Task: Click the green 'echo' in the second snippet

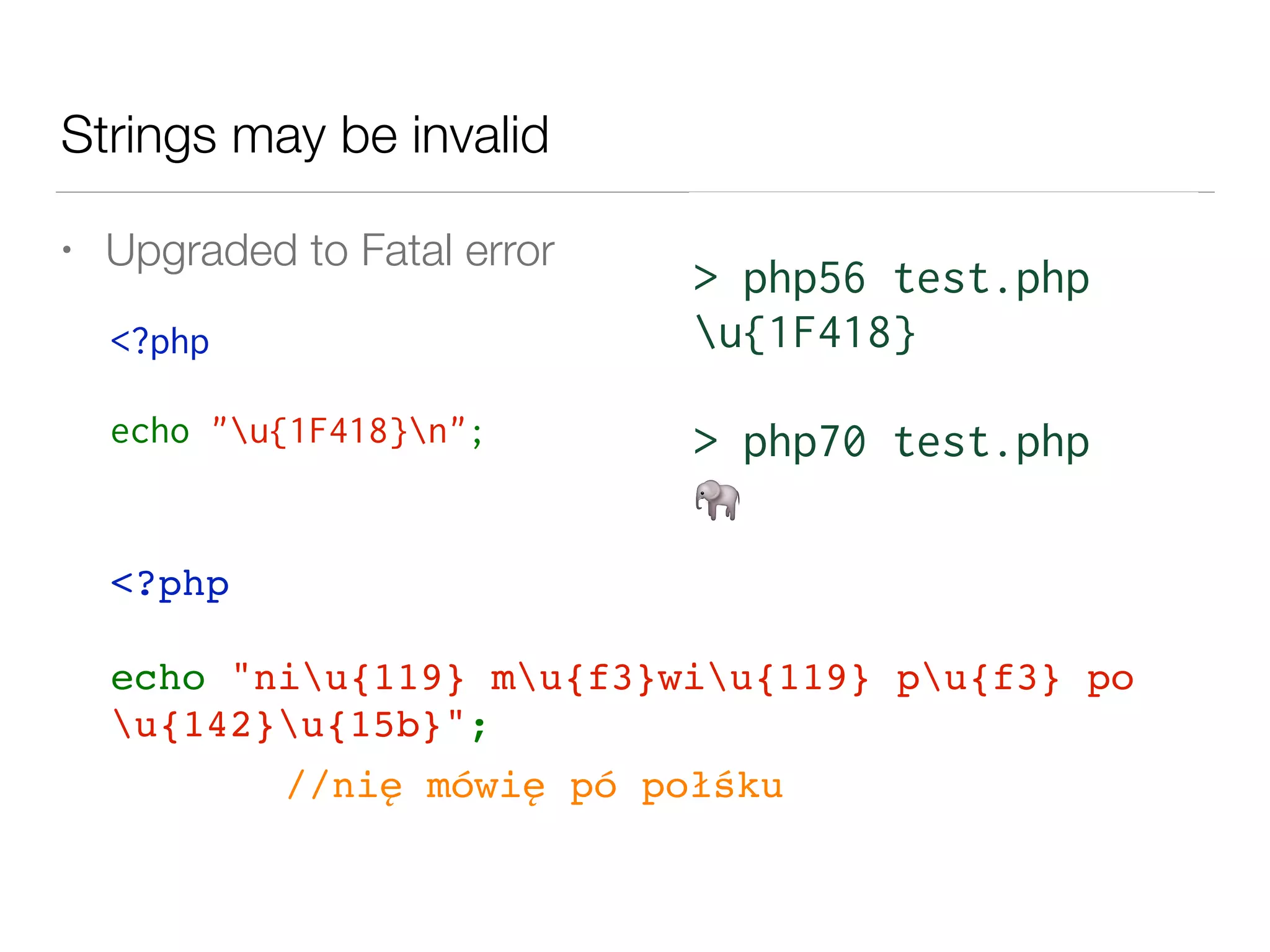Action: (x=158, y=678)
